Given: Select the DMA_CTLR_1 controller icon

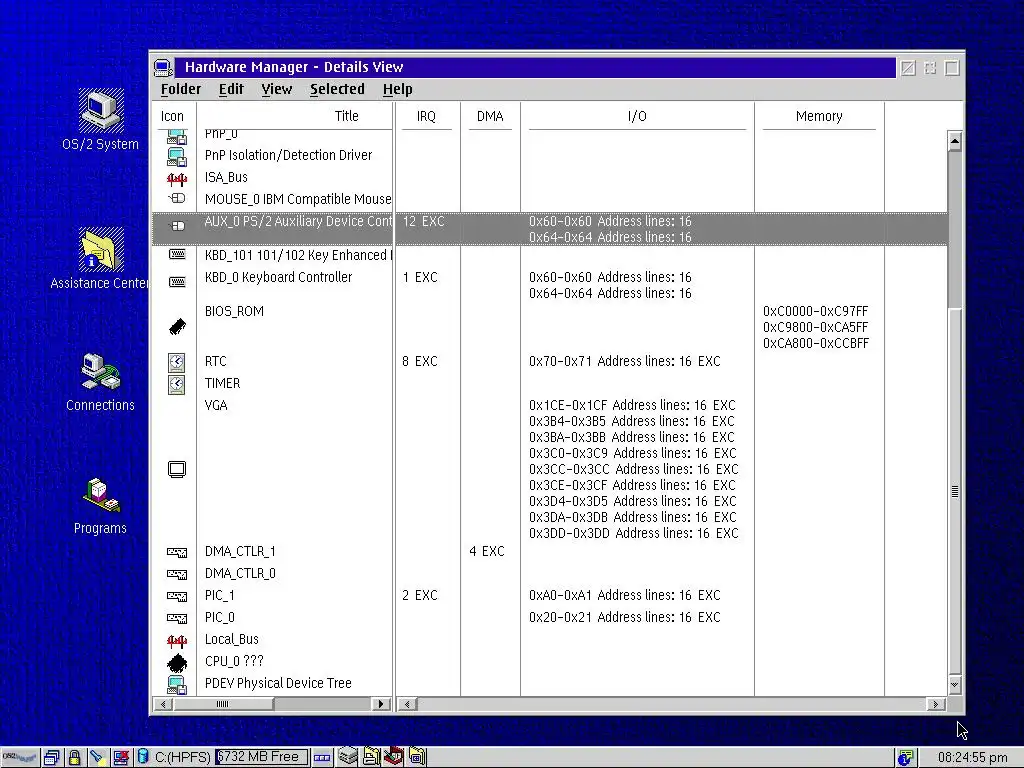Looking at the screenshot, I should (177, 552).
